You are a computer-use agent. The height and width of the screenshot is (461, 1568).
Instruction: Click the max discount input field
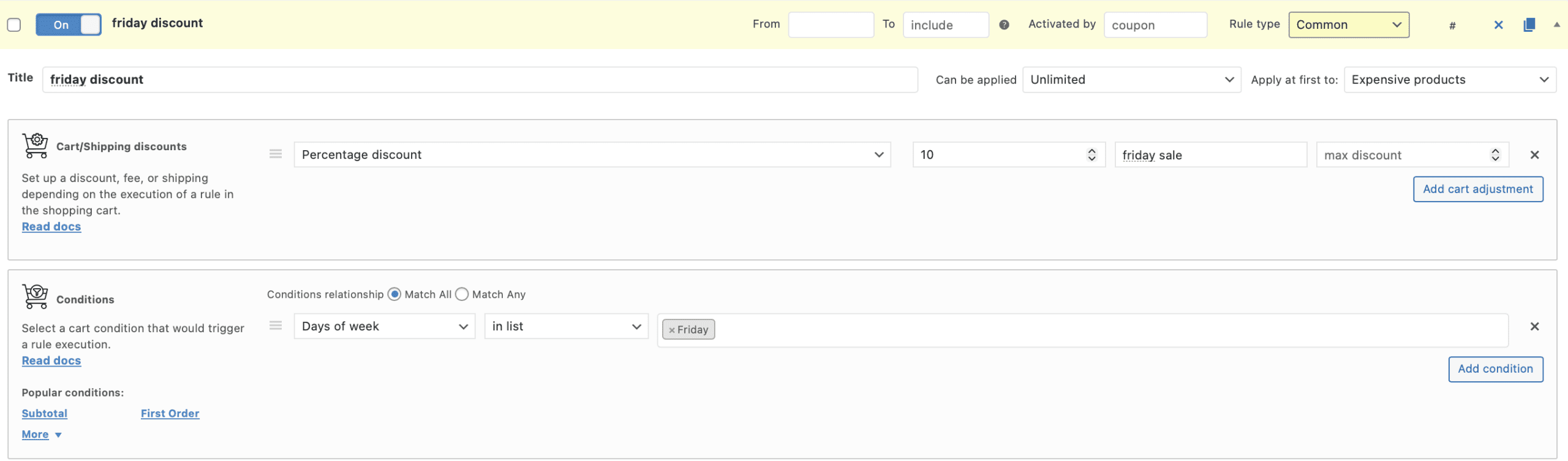point(1403,155)
